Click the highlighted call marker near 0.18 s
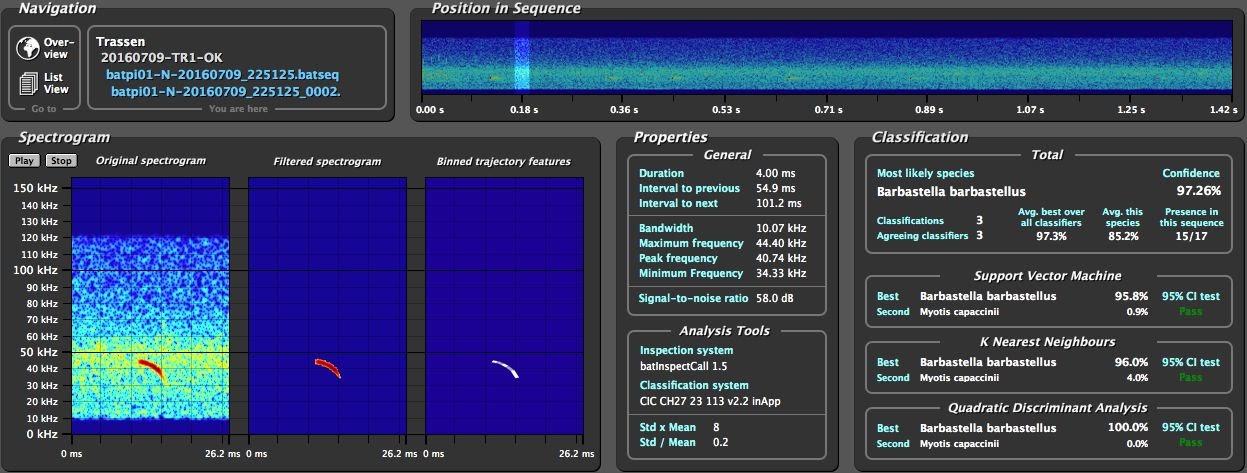 pyautogui.click(x=521, y=60)
